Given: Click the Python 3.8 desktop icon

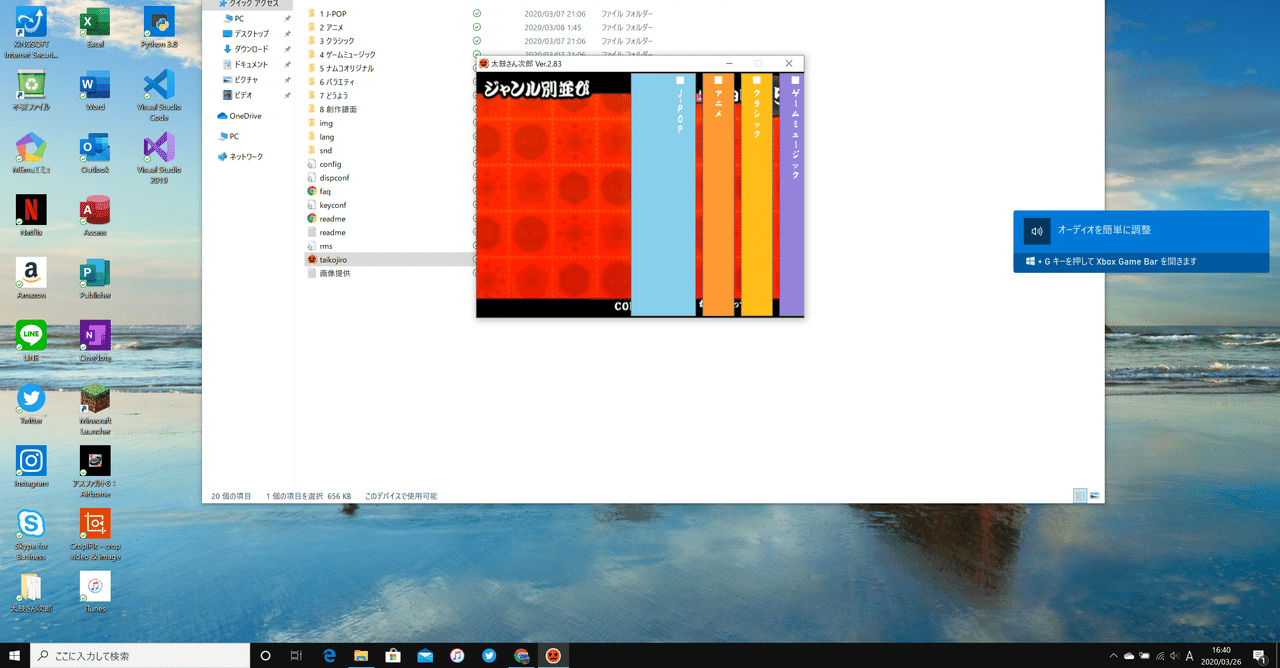Looking at the screenshot, I should point(159,28).
